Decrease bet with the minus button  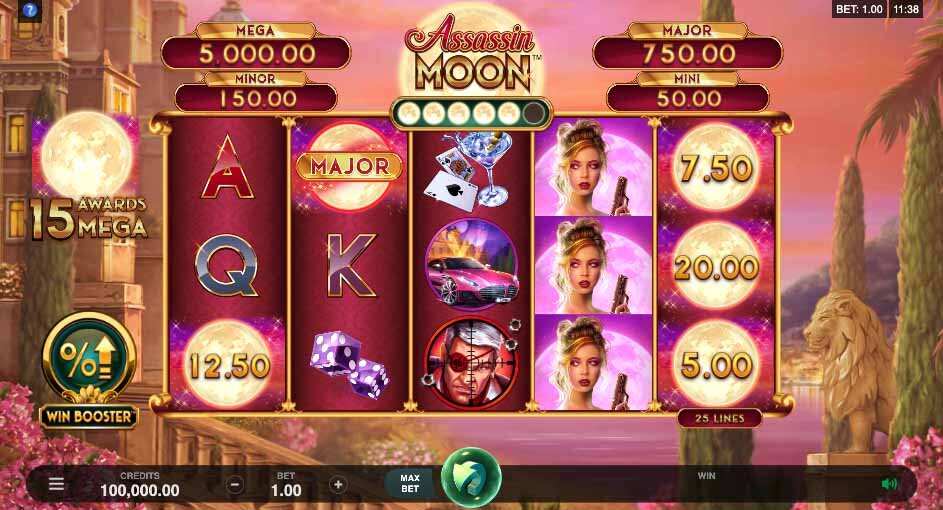[x=235, y=484]
